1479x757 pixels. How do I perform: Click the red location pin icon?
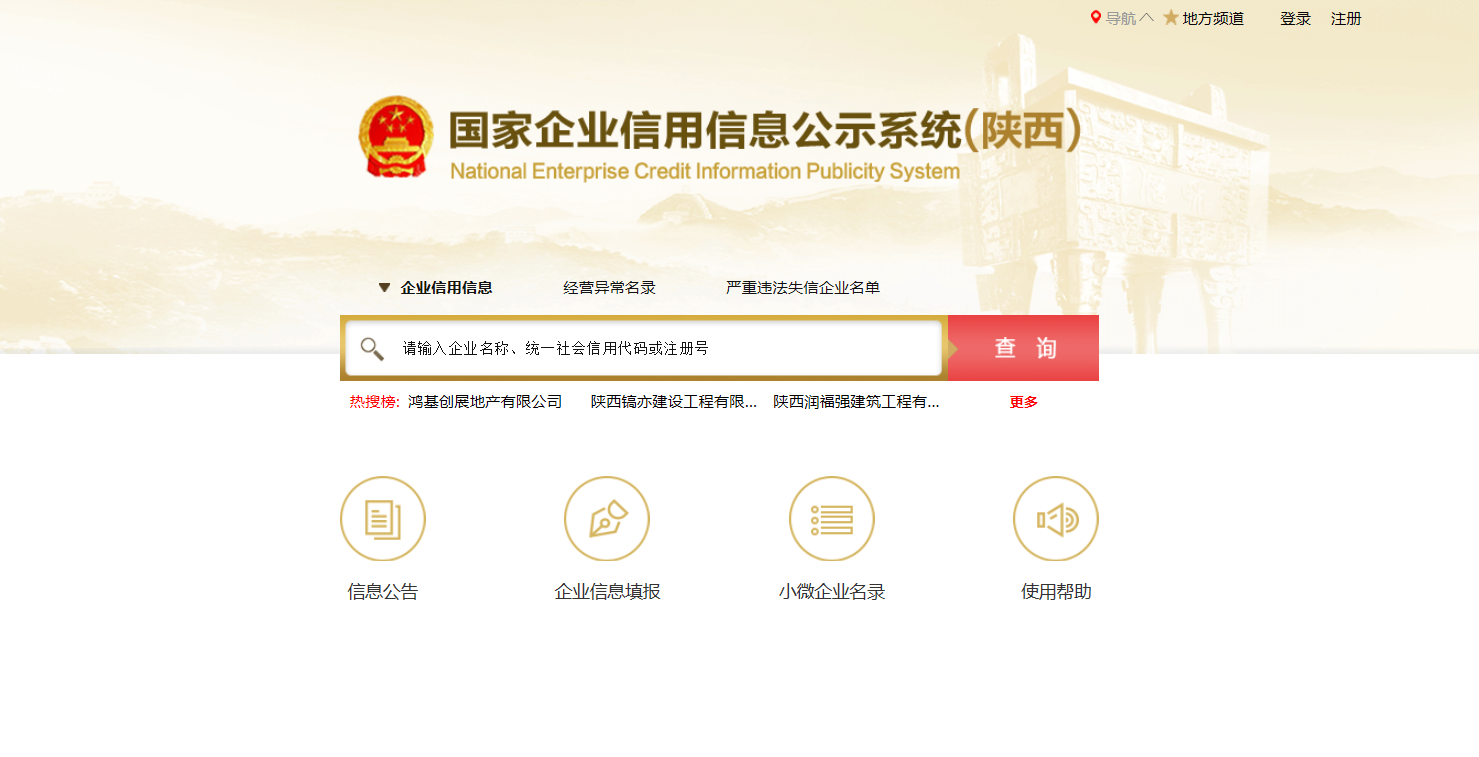click(x=1096, y=18)
